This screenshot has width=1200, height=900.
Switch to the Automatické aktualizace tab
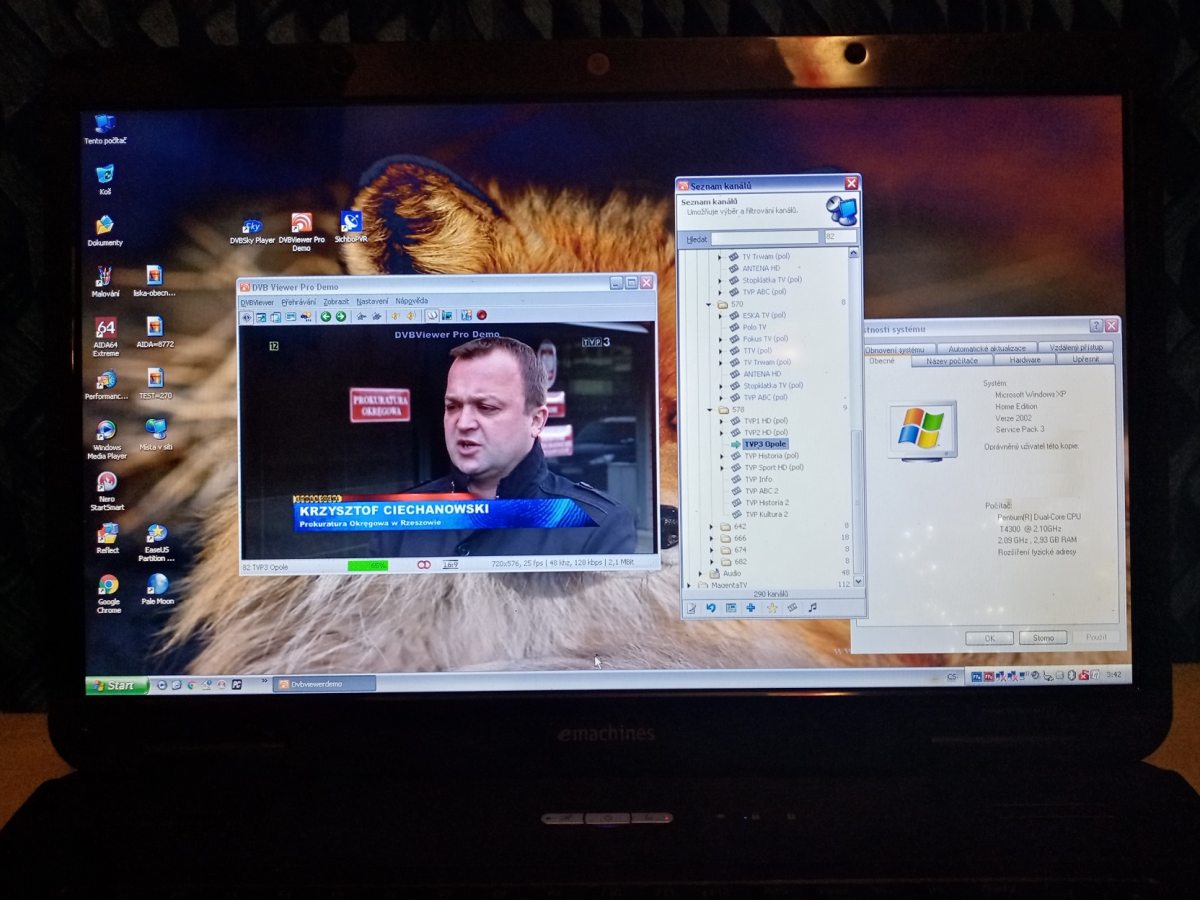pyautogui.click(x=987, y=348)
